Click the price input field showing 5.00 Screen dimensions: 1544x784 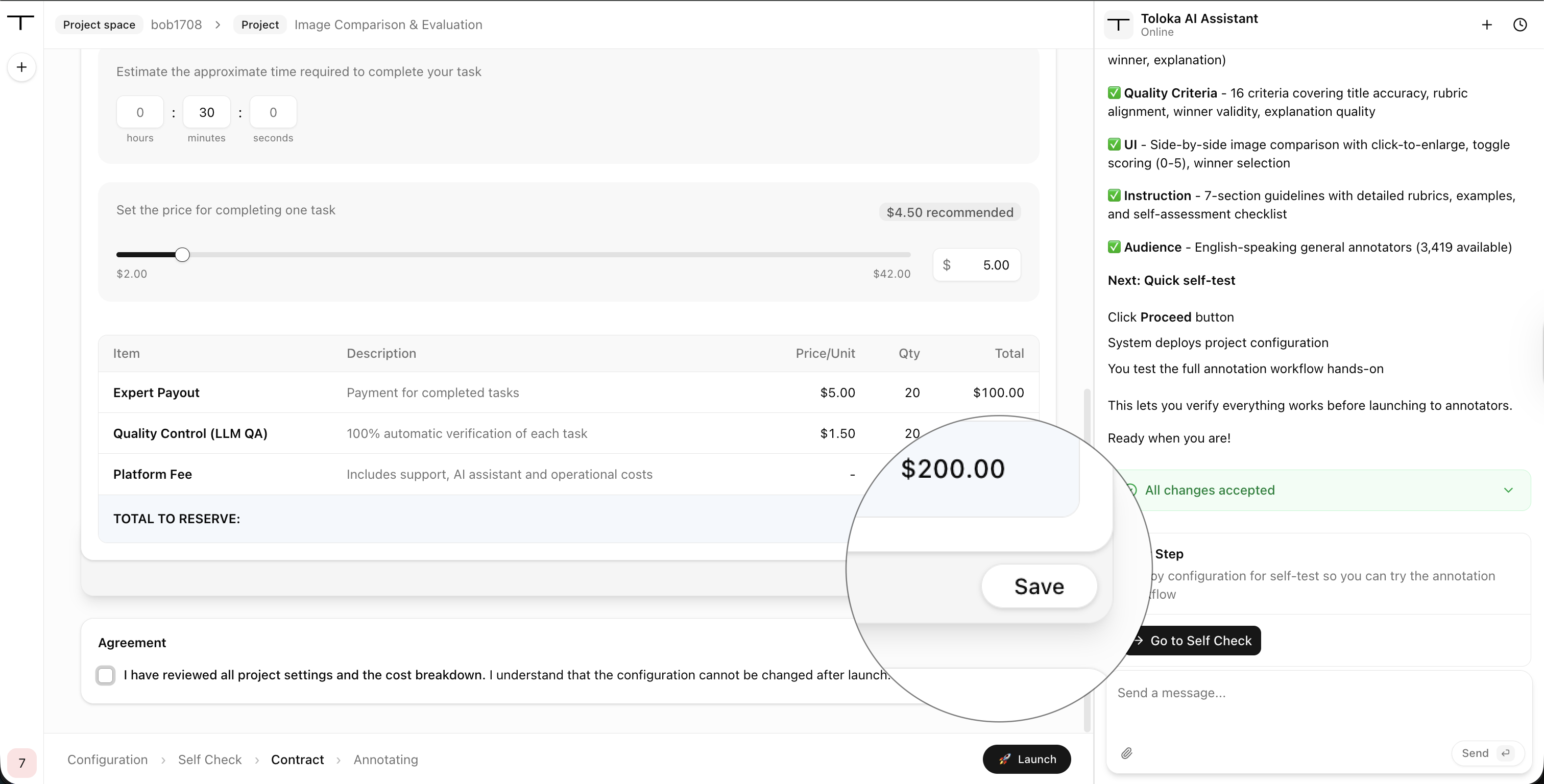click(976, 264)
